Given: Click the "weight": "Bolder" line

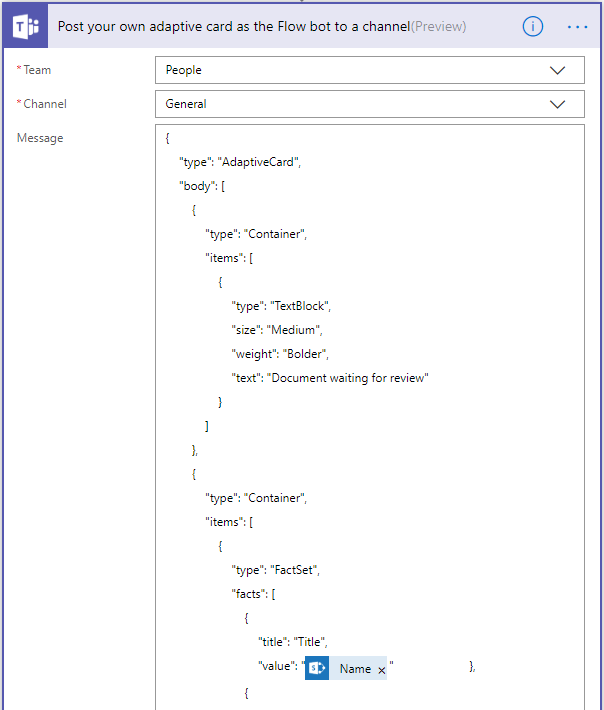Looking at the screenshot, I should click(x=281, y=353).
